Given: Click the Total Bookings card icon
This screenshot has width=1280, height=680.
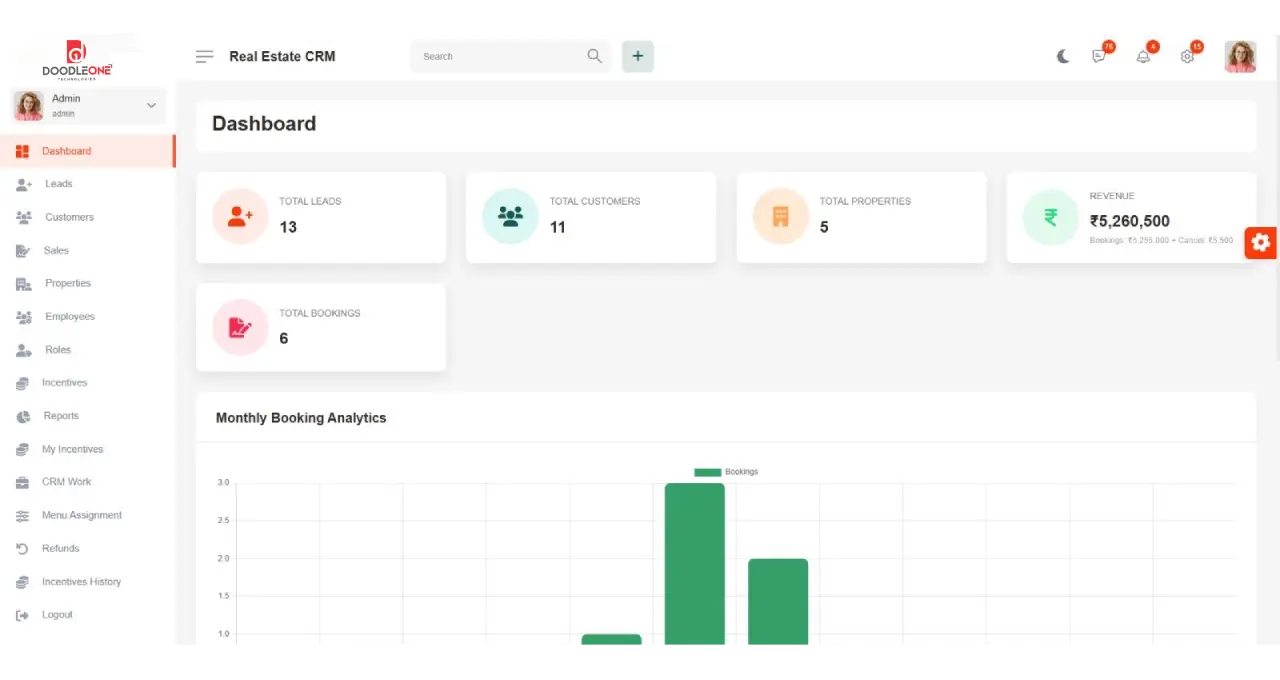Looking at the screenshot, I should pos(240,327).
